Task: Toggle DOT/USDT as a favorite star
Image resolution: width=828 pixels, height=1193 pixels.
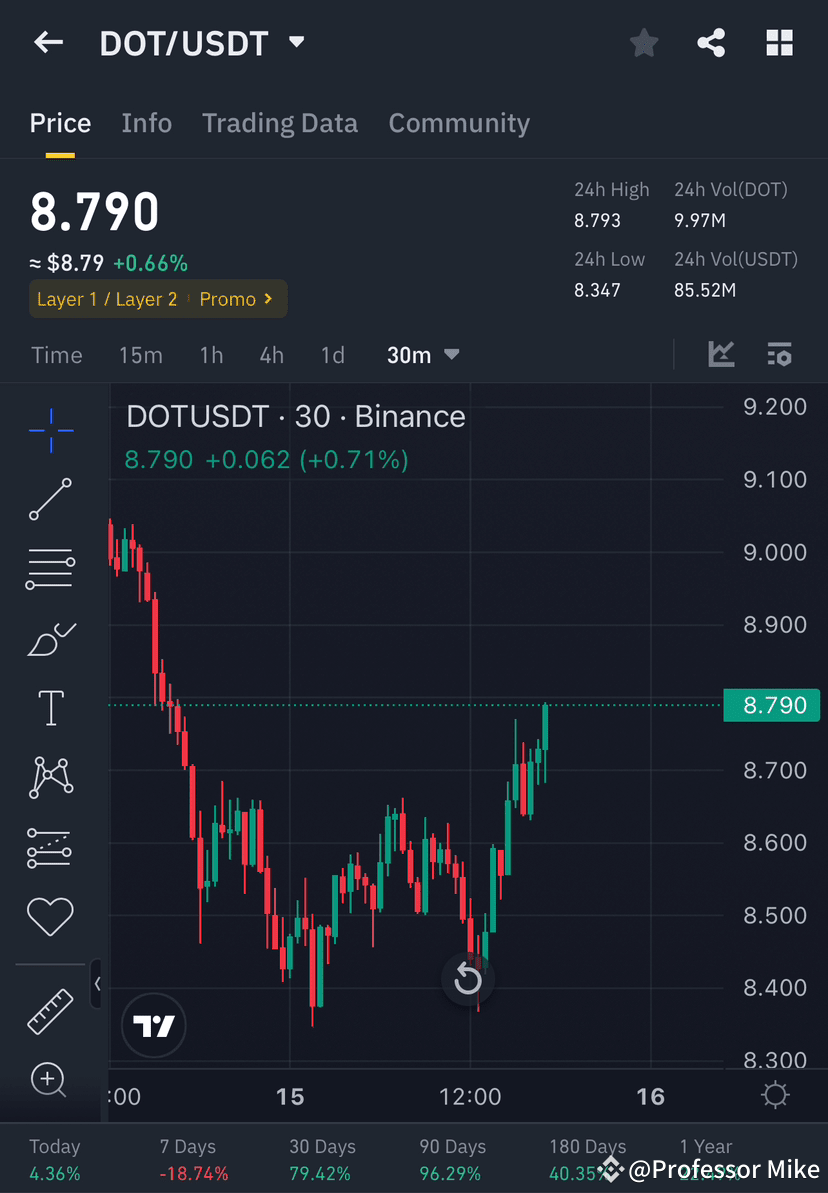Action: [643, 42]
